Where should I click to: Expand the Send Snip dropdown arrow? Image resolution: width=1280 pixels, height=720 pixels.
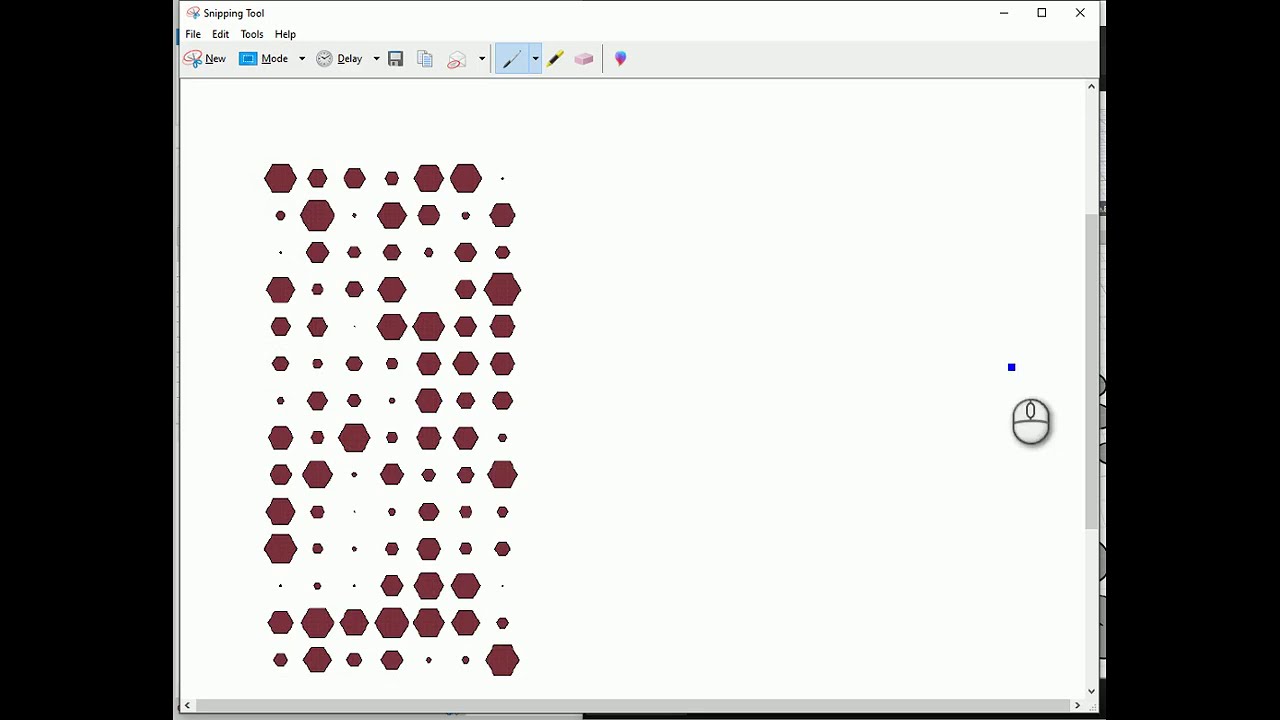coord(482,59)
